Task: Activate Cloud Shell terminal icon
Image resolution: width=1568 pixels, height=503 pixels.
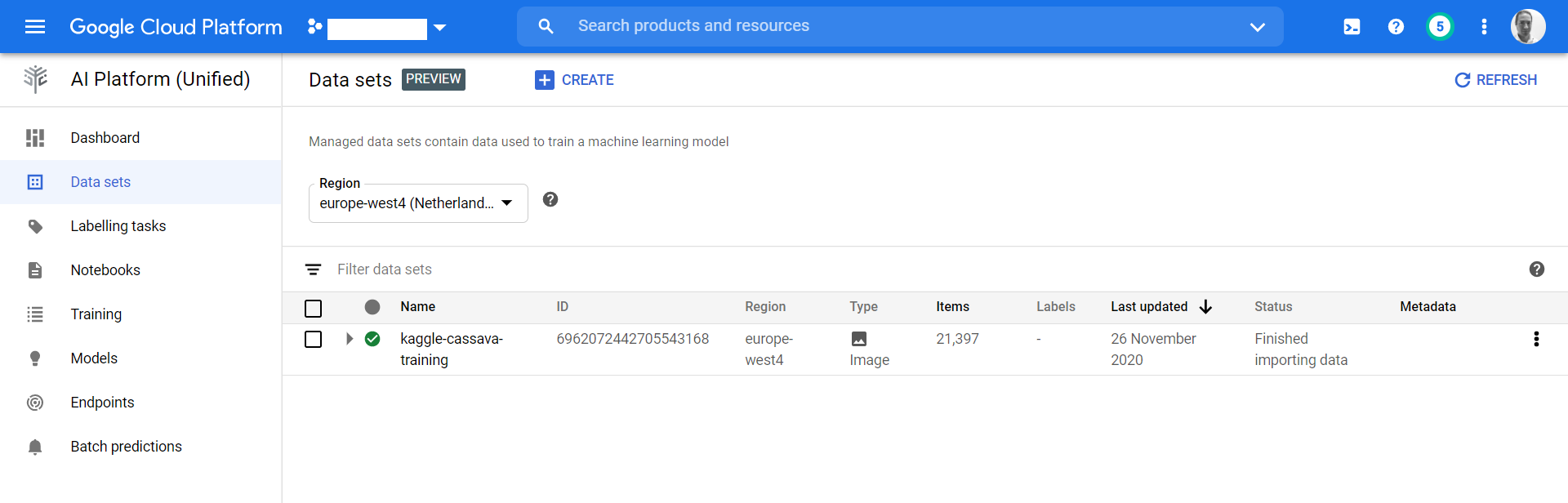Action: pyautogui.click(x=1352, y=27)
